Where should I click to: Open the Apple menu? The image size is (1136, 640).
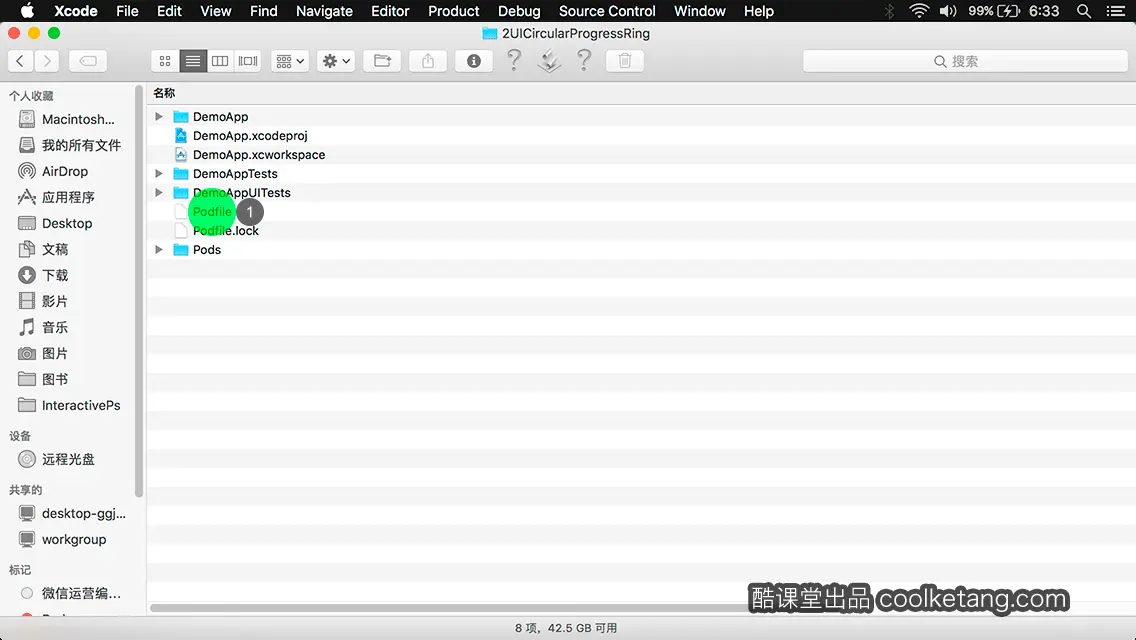click(27, 11)
